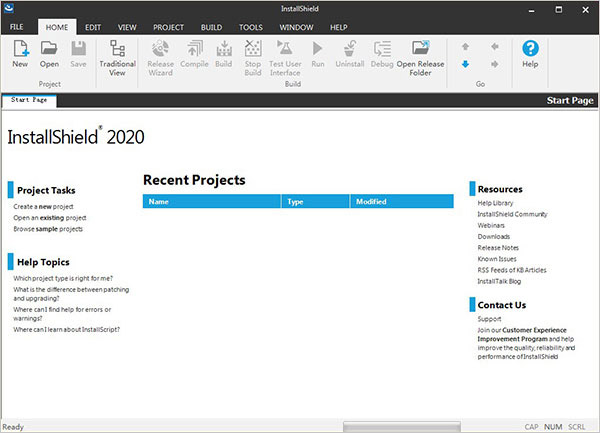600x433 pixels.
Task: Open the Help Library resource link
Action: click(x=496, y=203)
